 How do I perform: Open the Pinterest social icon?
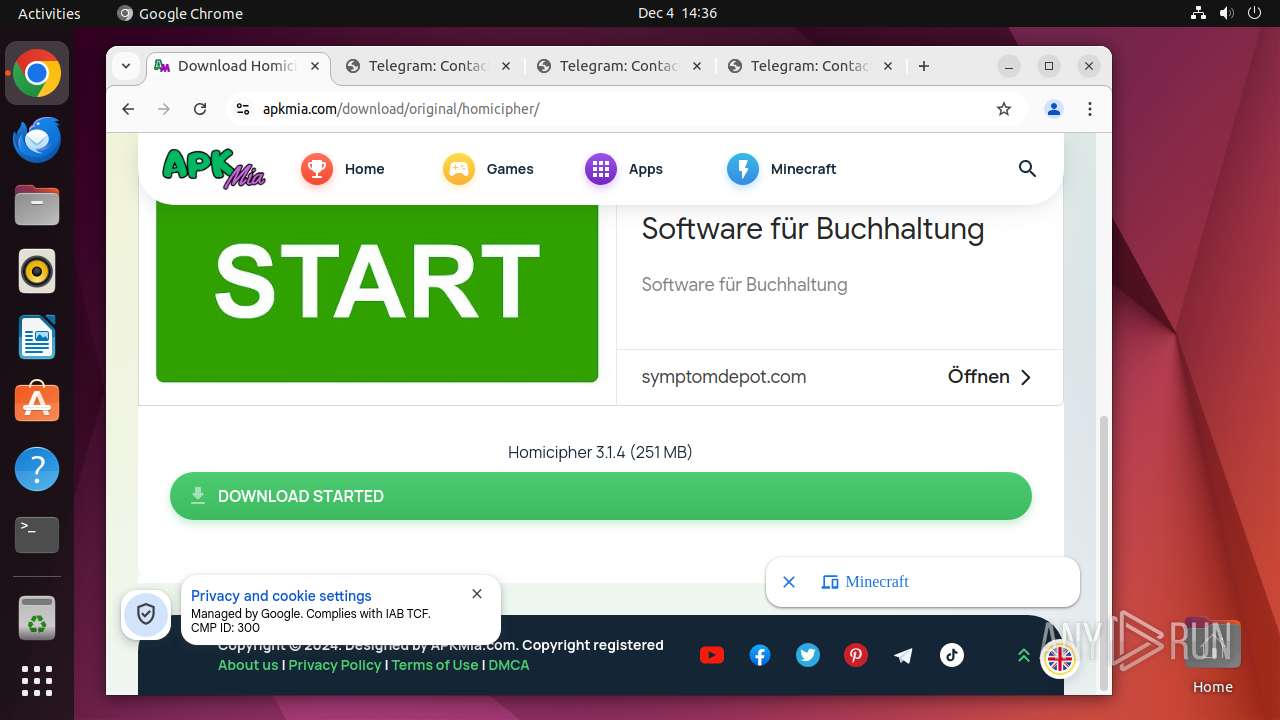(856, 655)
